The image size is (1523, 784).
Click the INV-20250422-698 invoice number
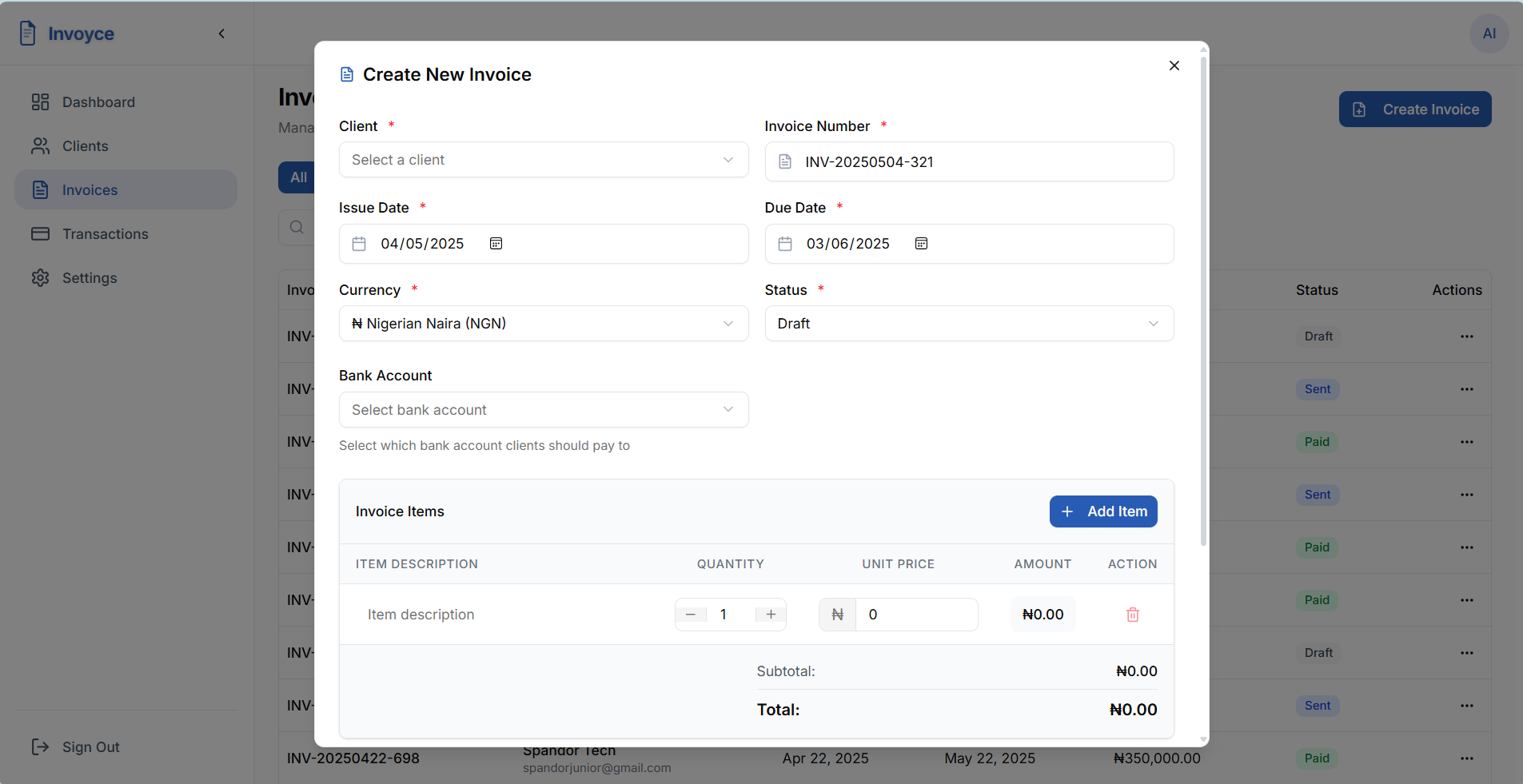pos(353,758)
